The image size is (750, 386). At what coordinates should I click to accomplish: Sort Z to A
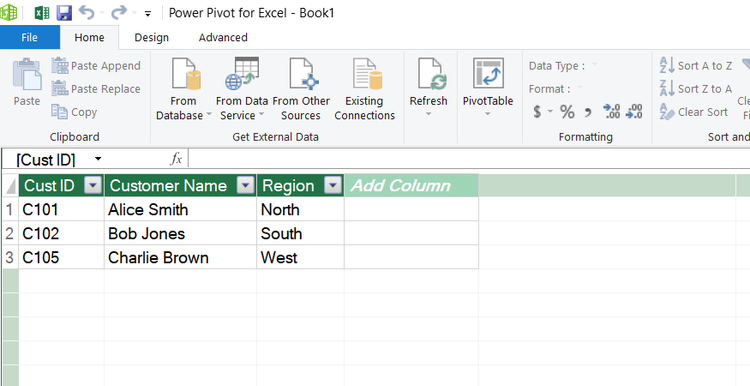click(695, 89)
